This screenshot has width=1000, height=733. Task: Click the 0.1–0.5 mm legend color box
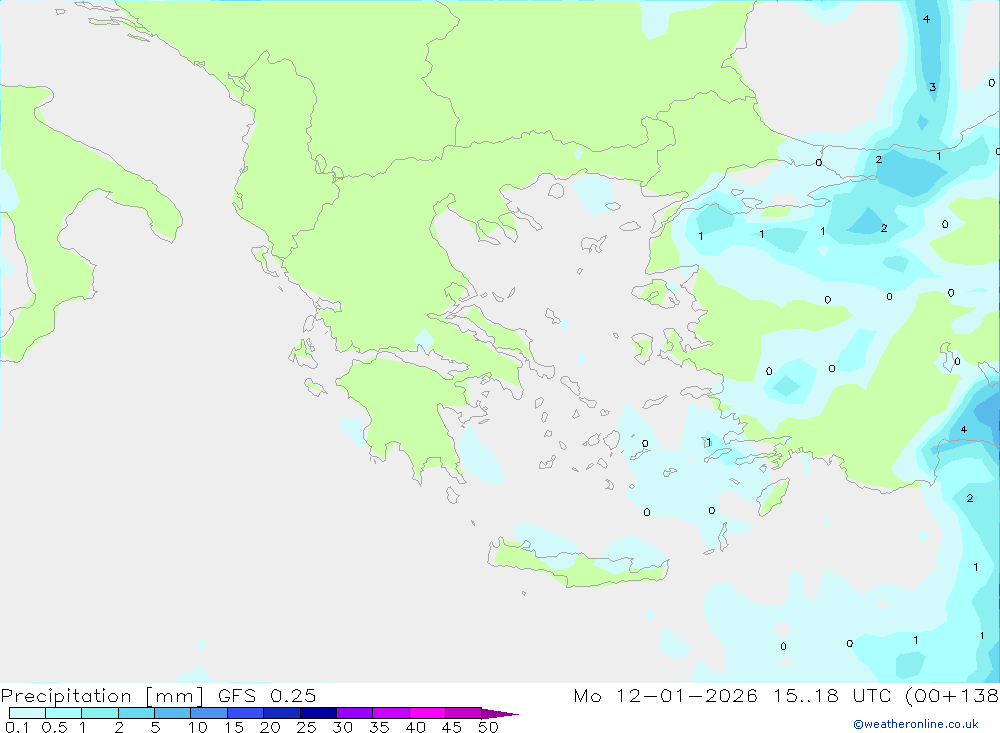point(27,713)
